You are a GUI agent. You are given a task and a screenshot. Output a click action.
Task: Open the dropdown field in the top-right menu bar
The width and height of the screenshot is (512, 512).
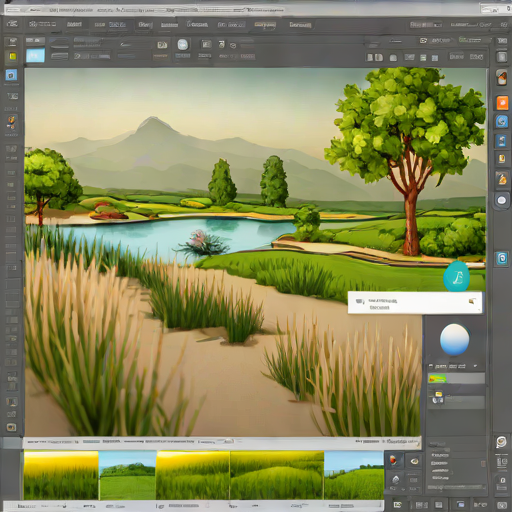pyautogui.click(x=426, y=25)
